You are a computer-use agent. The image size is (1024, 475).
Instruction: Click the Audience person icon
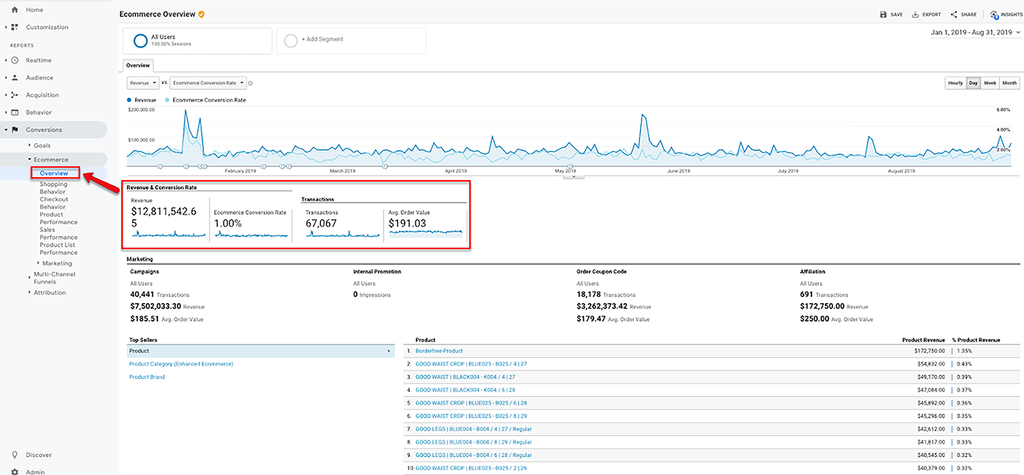(14, 78)
